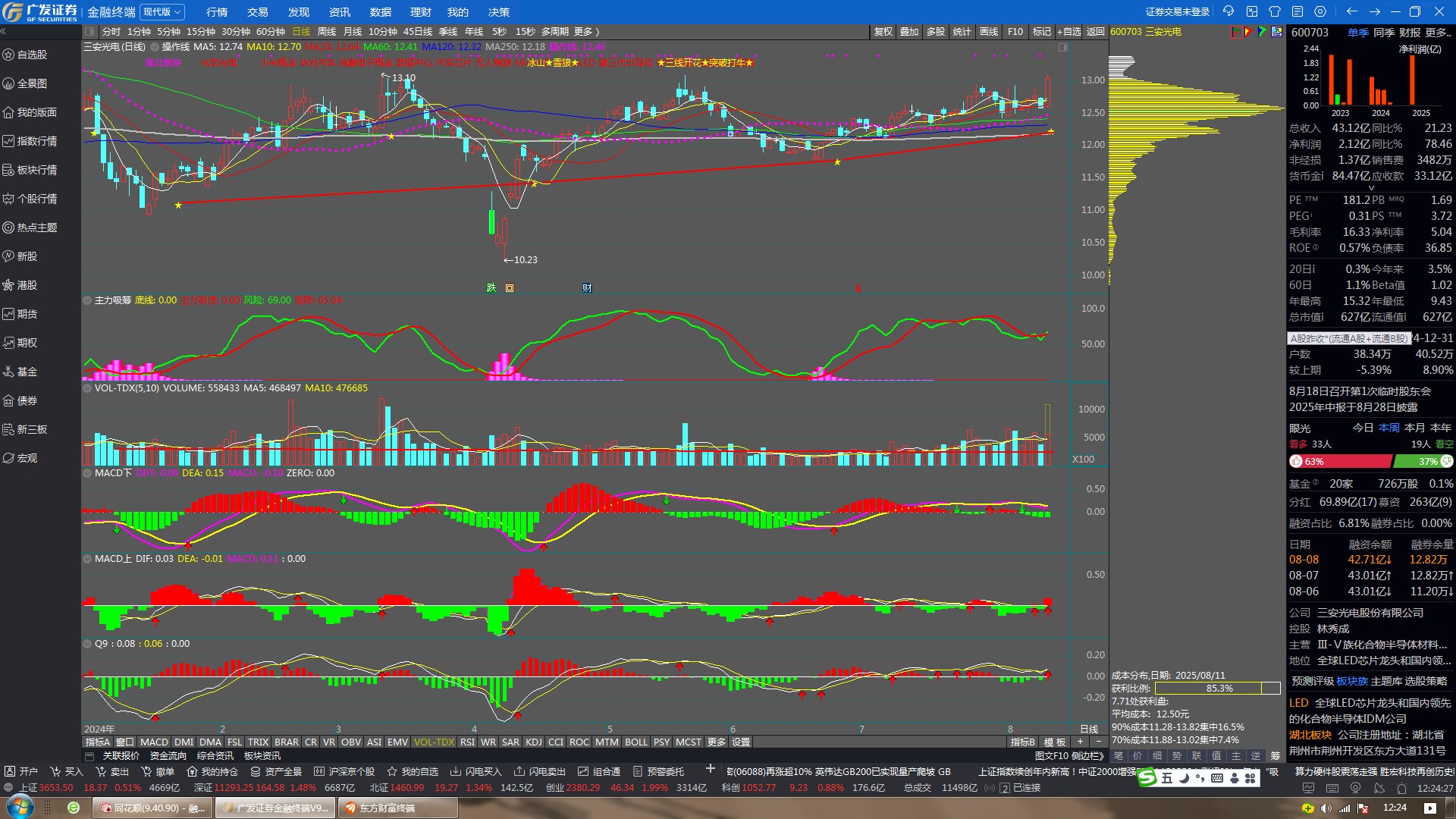This screenshot has height=819, width=1456.
Task: Click the picture panel icon next to 600703
Action: pos(1277,32)
